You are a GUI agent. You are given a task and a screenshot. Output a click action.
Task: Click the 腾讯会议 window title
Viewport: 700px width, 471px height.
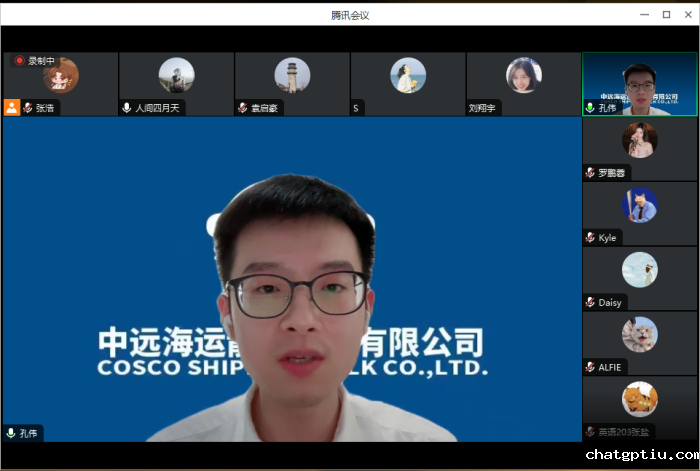point(350,15)
